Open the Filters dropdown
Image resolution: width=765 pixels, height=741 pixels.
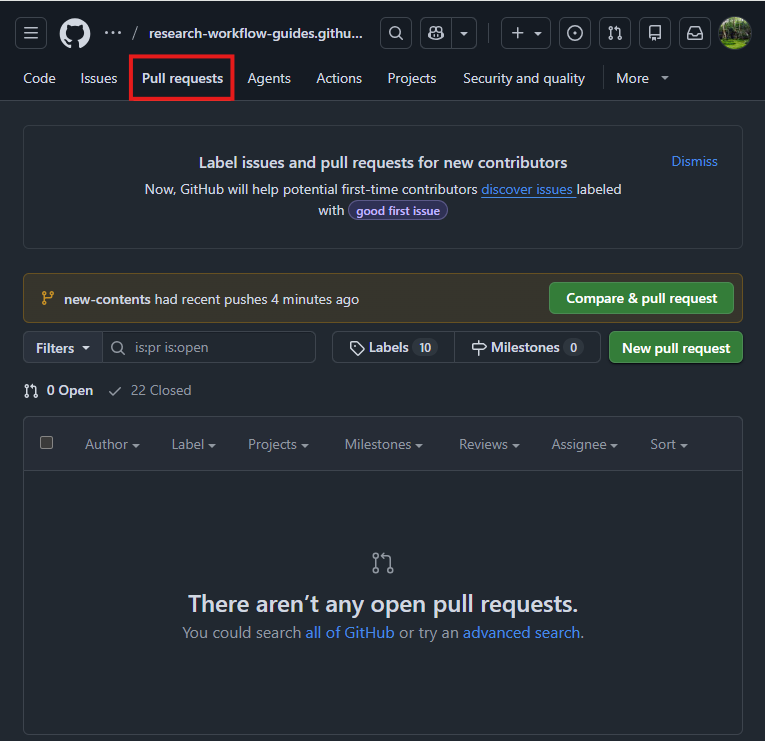pos(63,348)
